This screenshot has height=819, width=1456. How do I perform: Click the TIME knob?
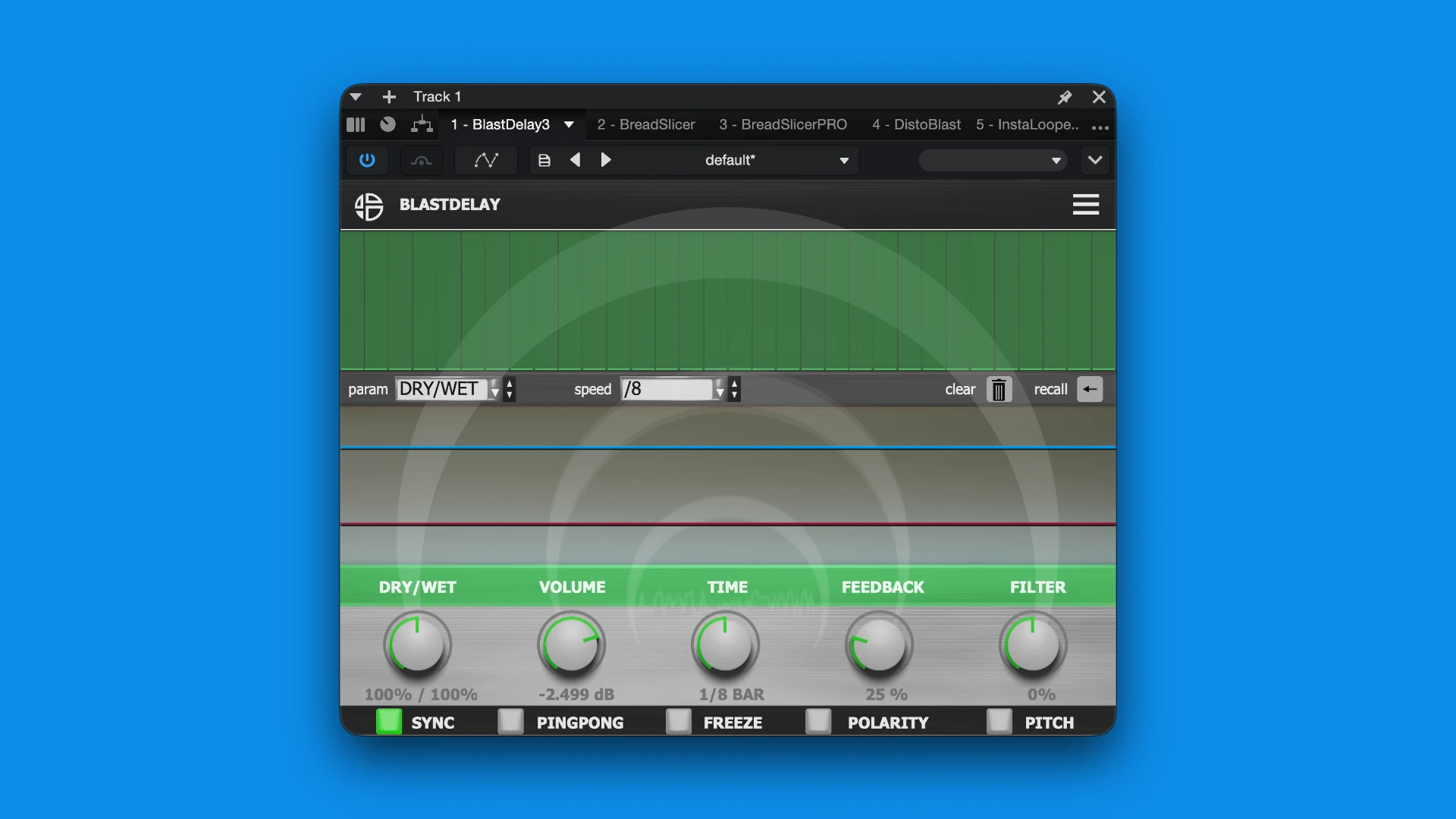point(725,645)
